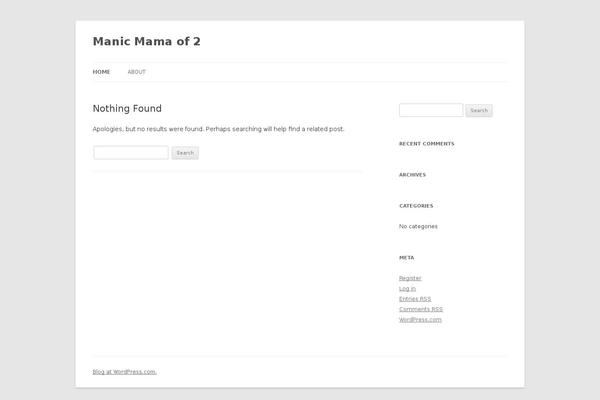Select the Nothing Found heading
600x400 pixels.
coord(127,109)
